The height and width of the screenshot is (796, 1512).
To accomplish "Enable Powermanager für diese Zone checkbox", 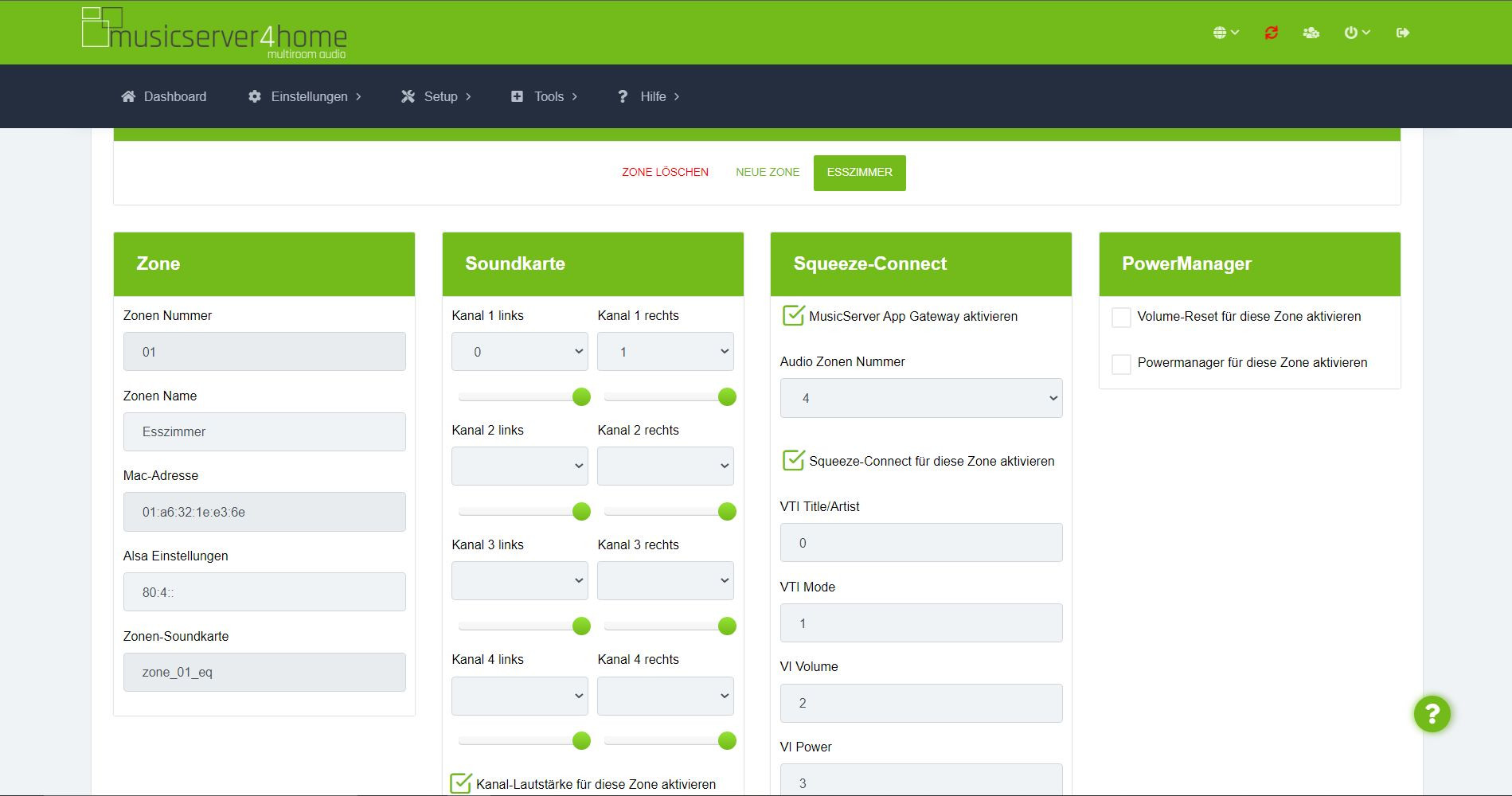I will (1121, 364).
